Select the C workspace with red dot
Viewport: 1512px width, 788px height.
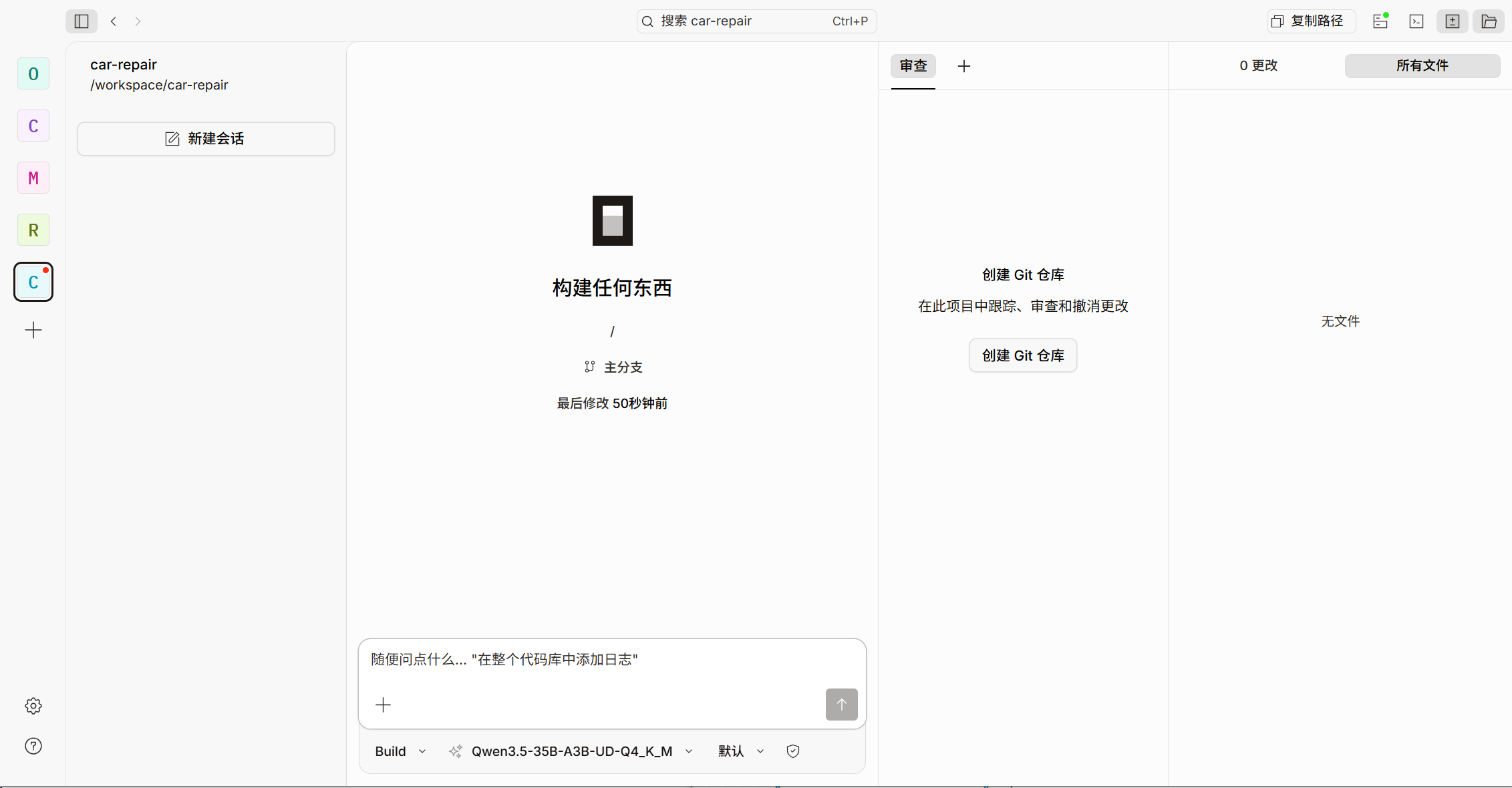tap(33, 282)
